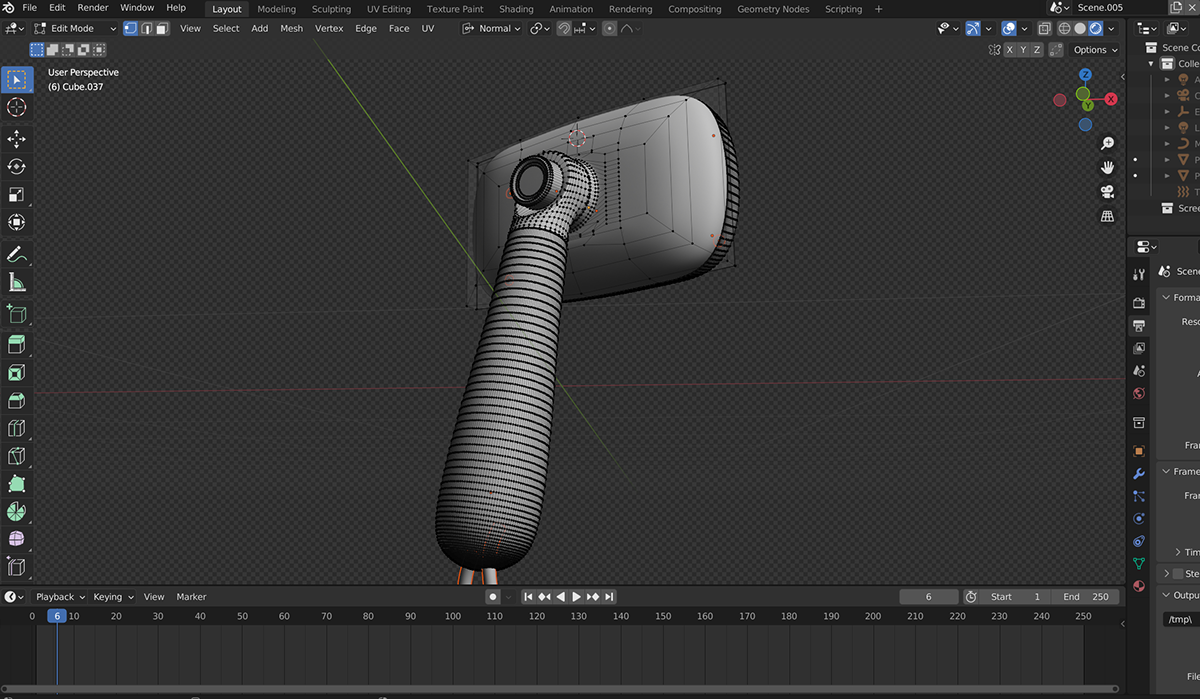Open the Mesh menu
The height and width of the screenshot is (699, 1200).
tap(291, 28)
